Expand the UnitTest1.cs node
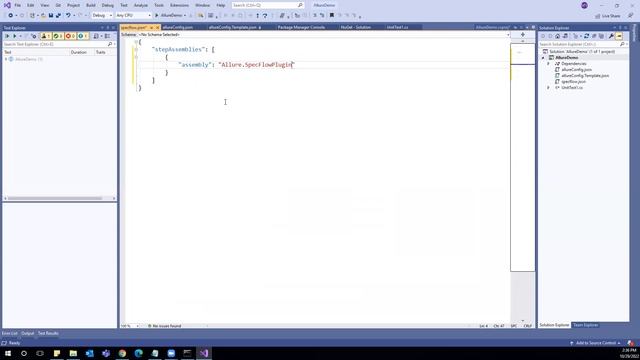 (x=549, y=88)
